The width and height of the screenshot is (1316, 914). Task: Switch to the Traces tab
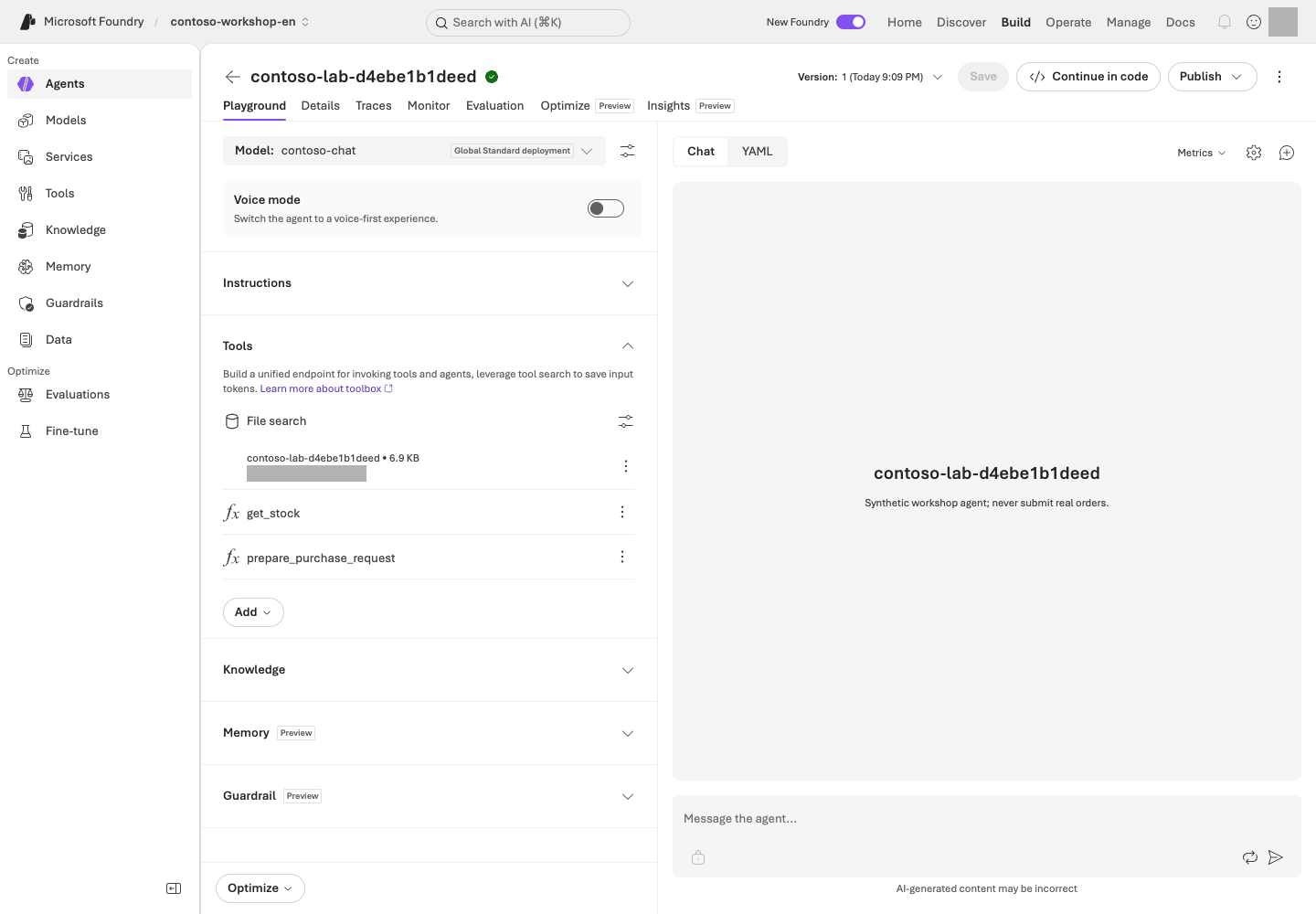tap(374, 106)
